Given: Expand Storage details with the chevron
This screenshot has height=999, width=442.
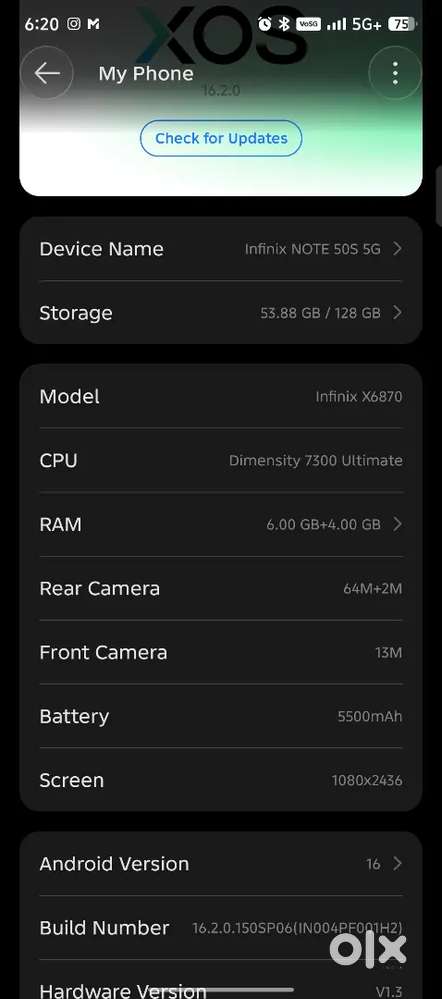Looking at the screenshot, I should pyautogui.click(x=397, y=312).
